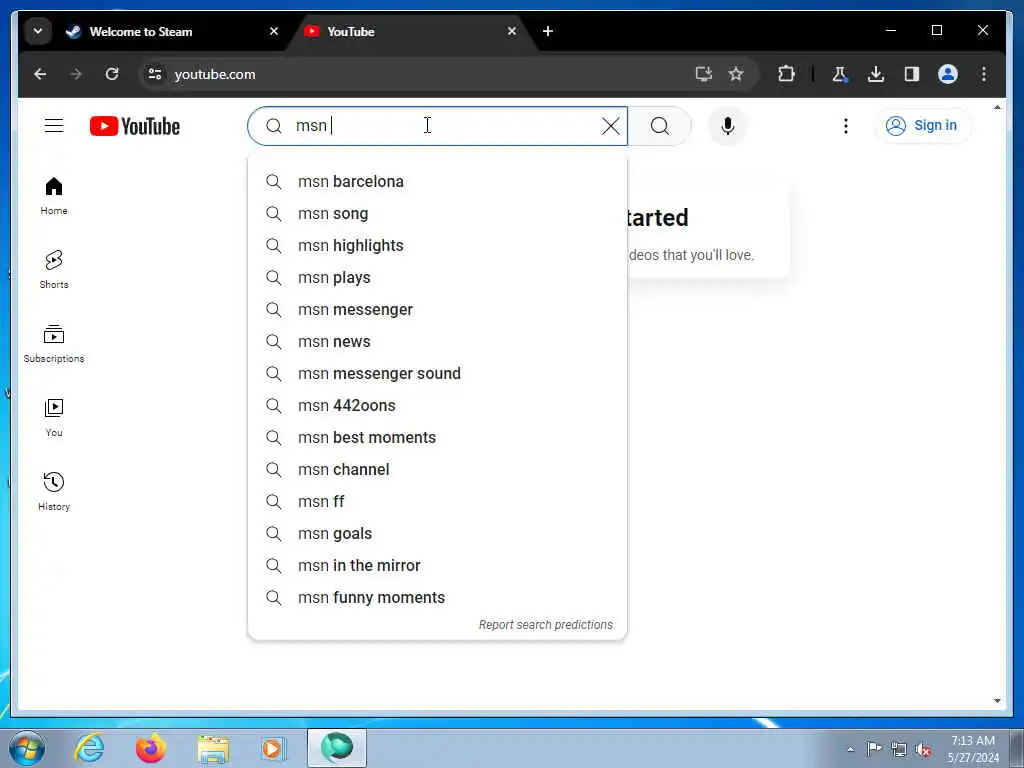This screenshot has width=1024, height=768.
Task: Open History in the sidebar
Action: point(54,491)
